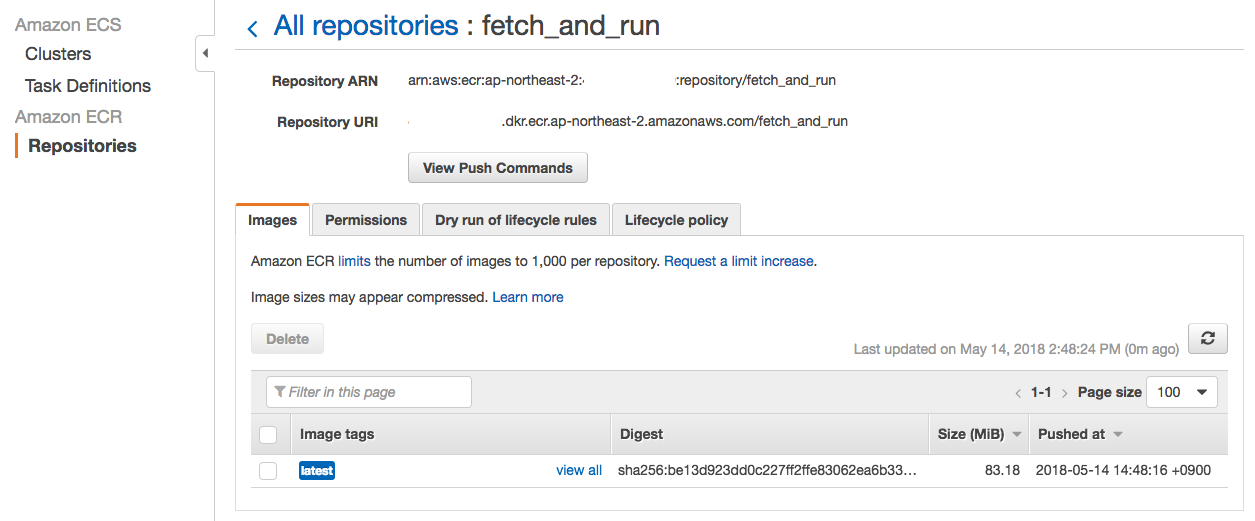Collapse the left sidebar with arrow handle
Image resolution: width=1255 pixels, height=521 pixels.
(204, 53)
